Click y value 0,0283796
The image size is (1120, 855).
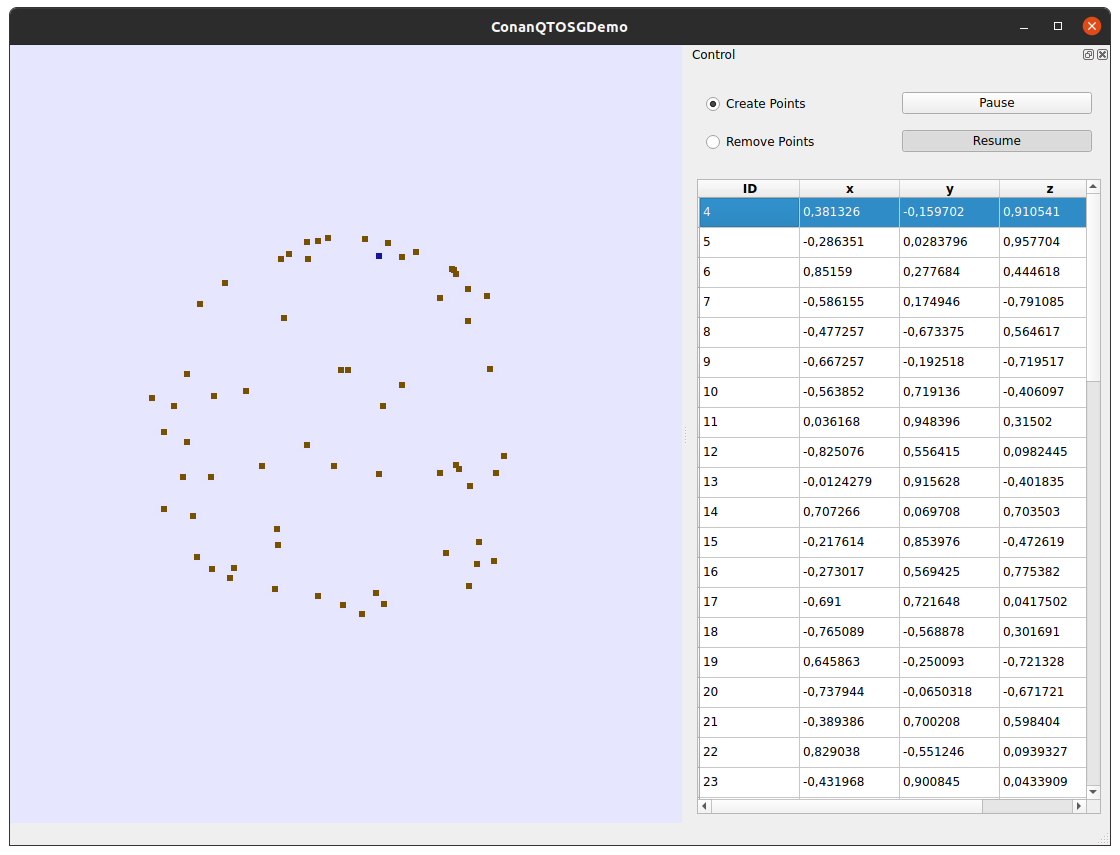coord(949,242)
